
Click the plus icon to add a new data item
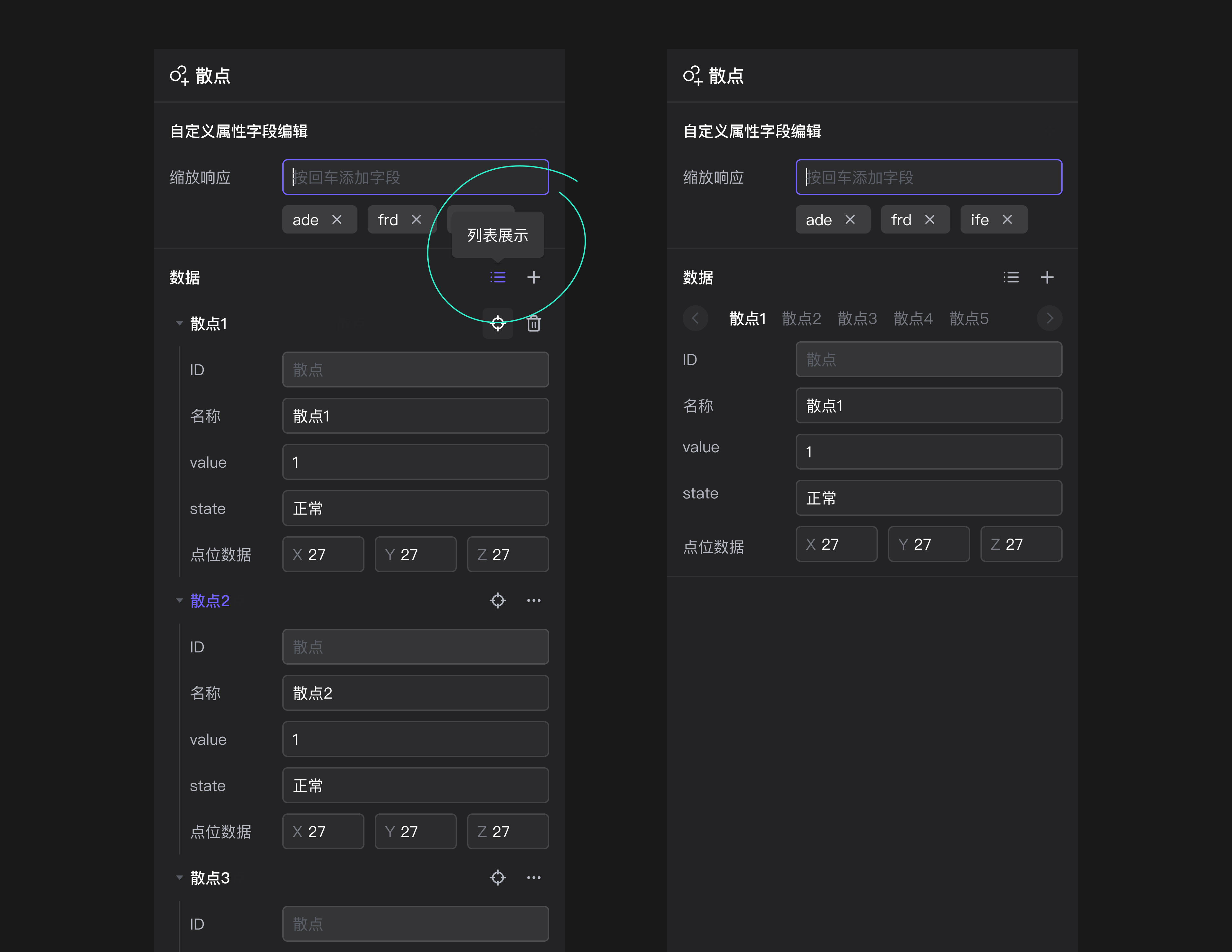click(x=534, y=277)
